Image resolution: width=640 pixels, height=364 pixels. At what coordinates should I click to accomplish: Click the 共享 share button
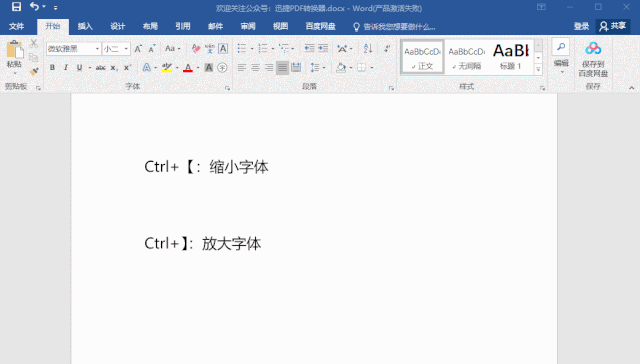click(x=613, y=27)
